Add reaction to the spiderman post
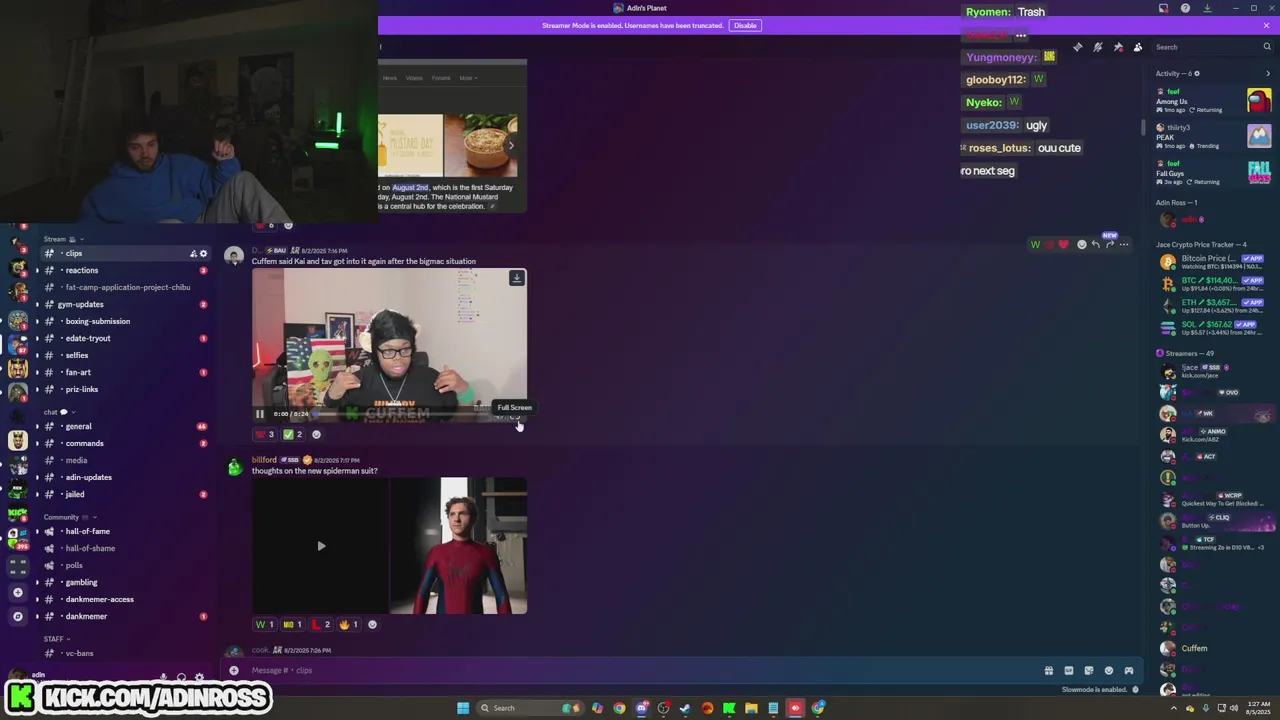This screenshot has height=720, width=1280. [x=372, y=624]
